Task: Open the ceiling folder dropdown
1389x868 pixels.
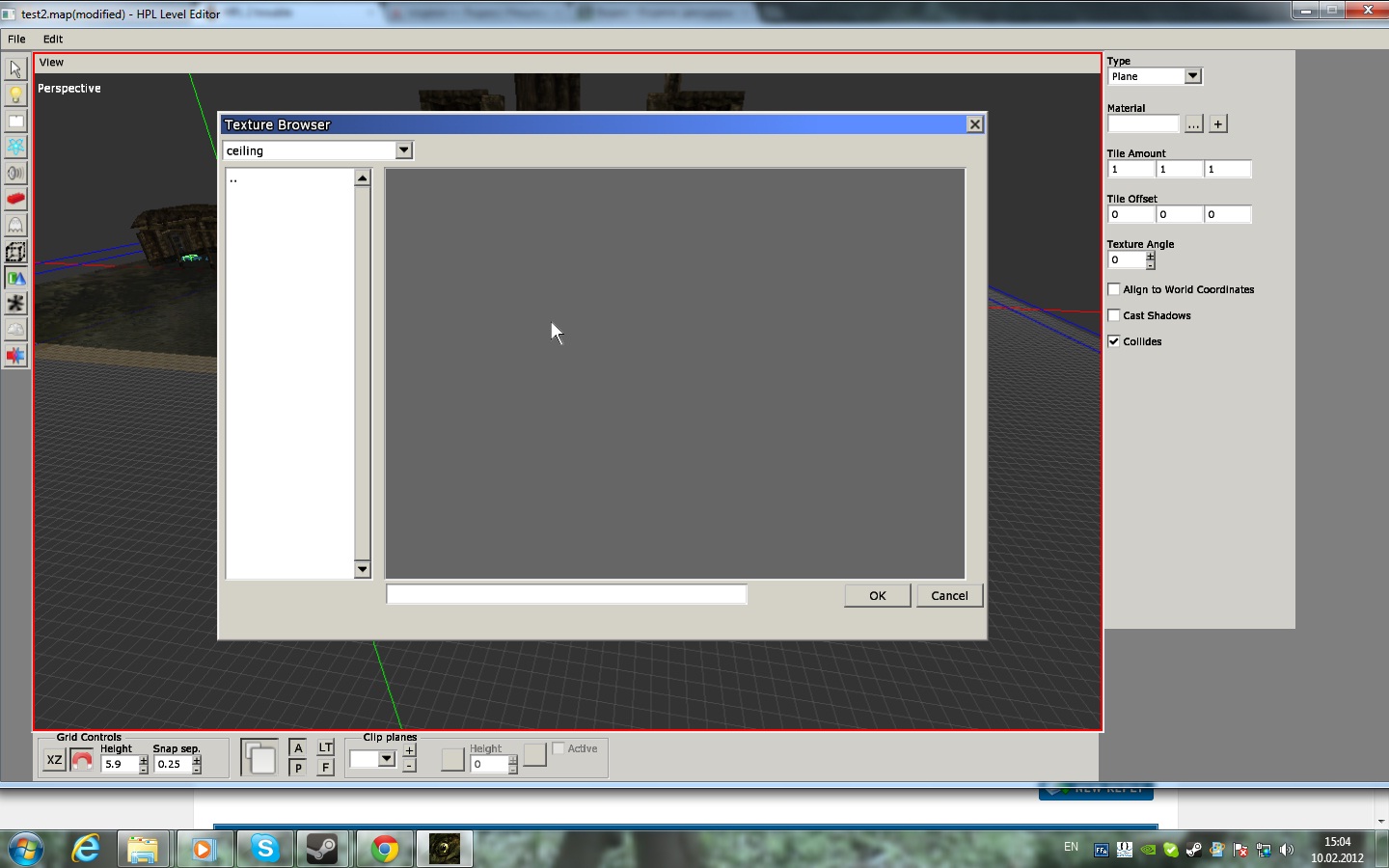Action: click(404, 150)
